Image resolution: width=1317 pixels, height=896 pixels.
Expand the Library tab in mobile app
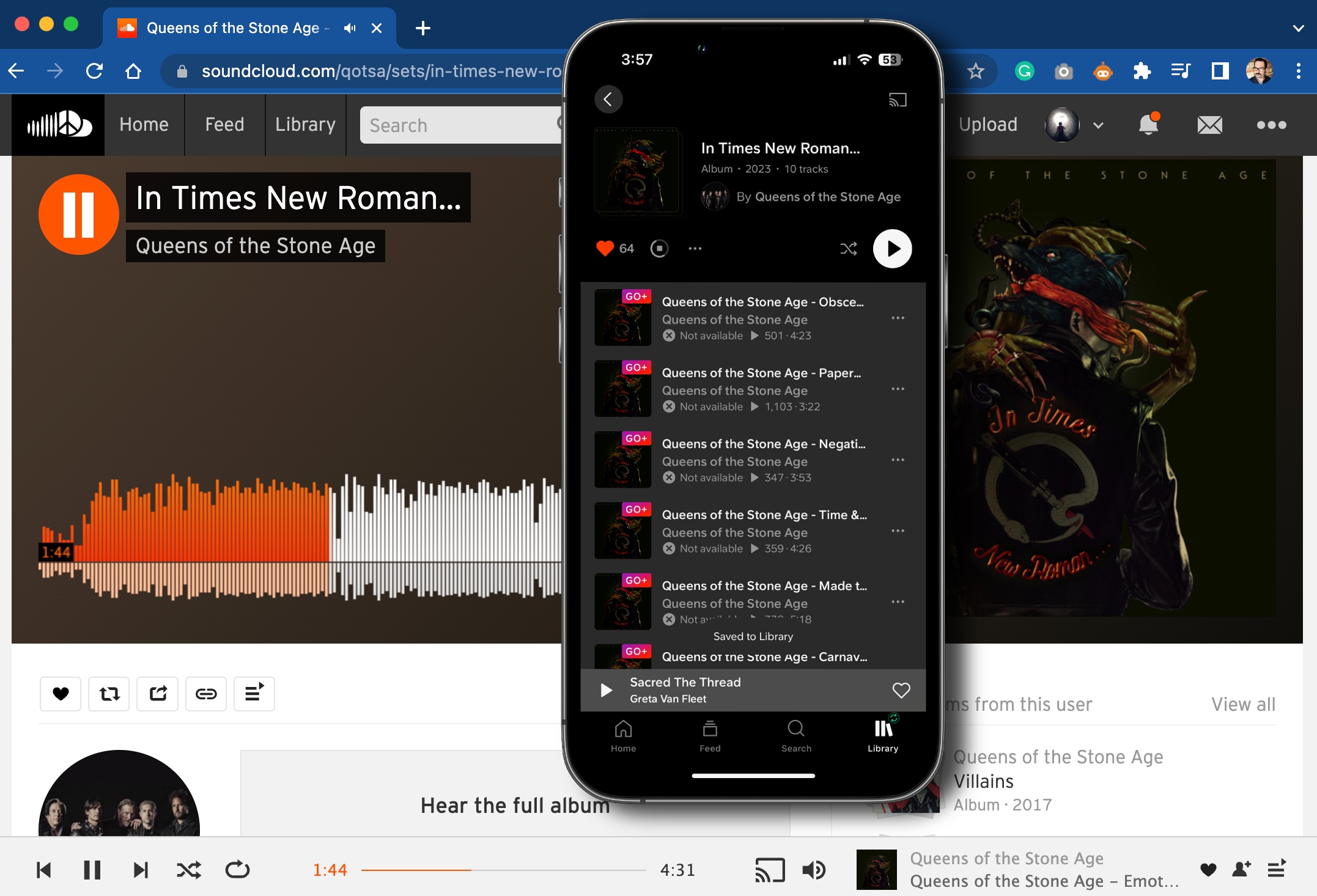tap(881, 736)
